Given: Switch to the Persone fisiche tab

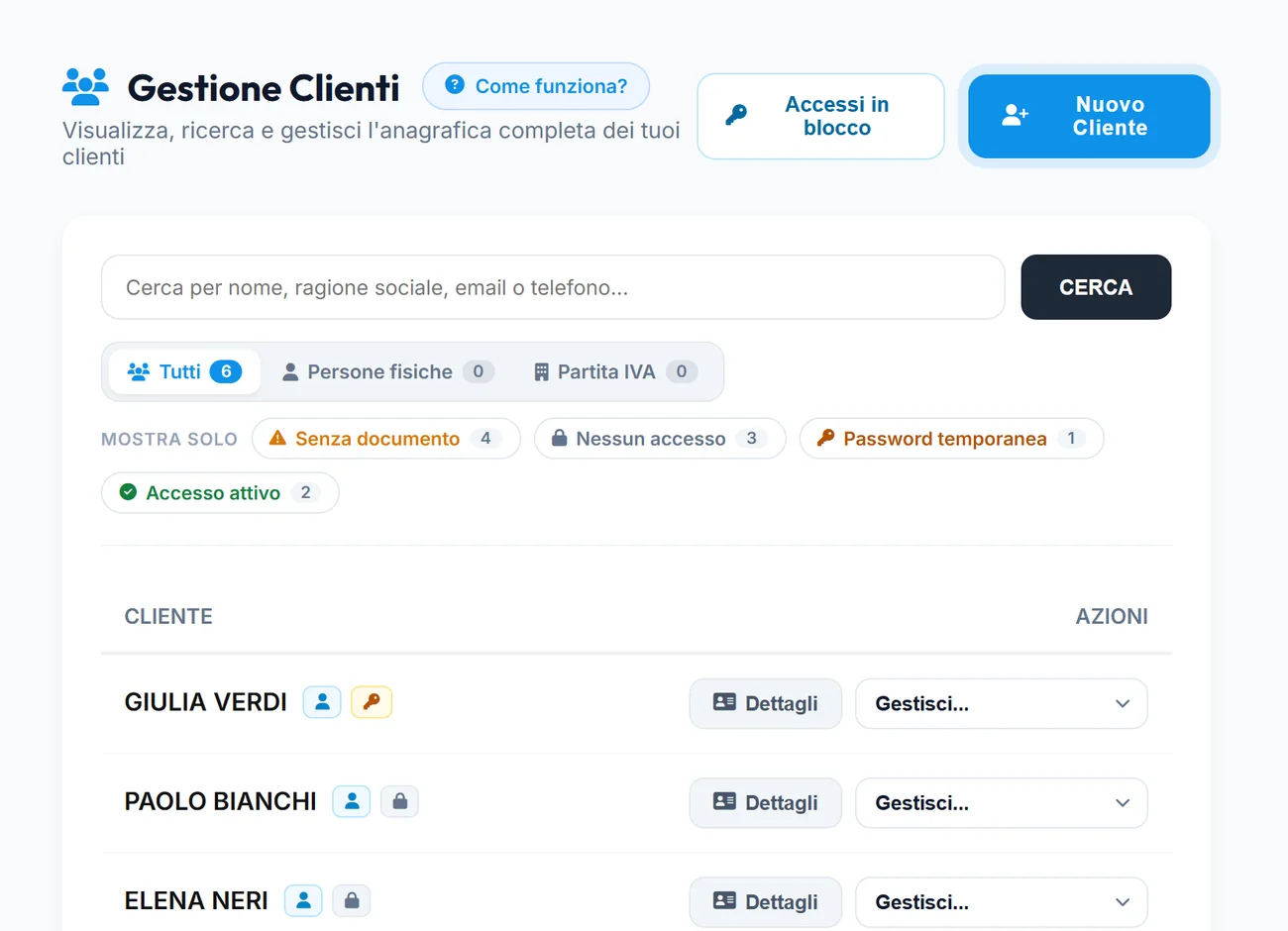Looking at the screenshot, I should tap(387, 371).
